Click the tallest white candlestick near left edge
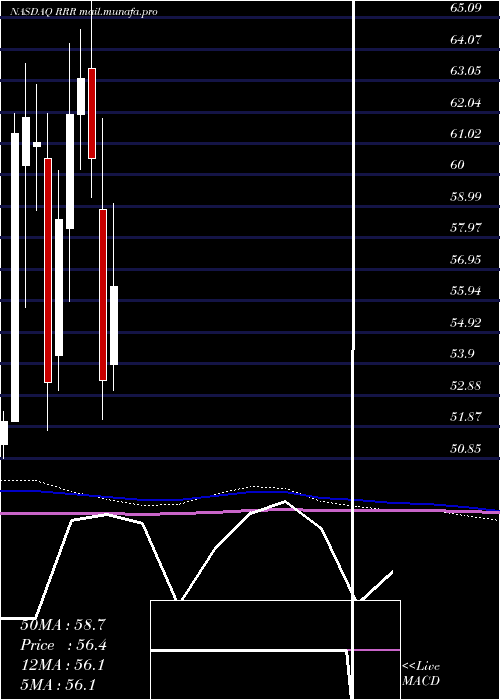500x700 pixels. pos(15,277)
